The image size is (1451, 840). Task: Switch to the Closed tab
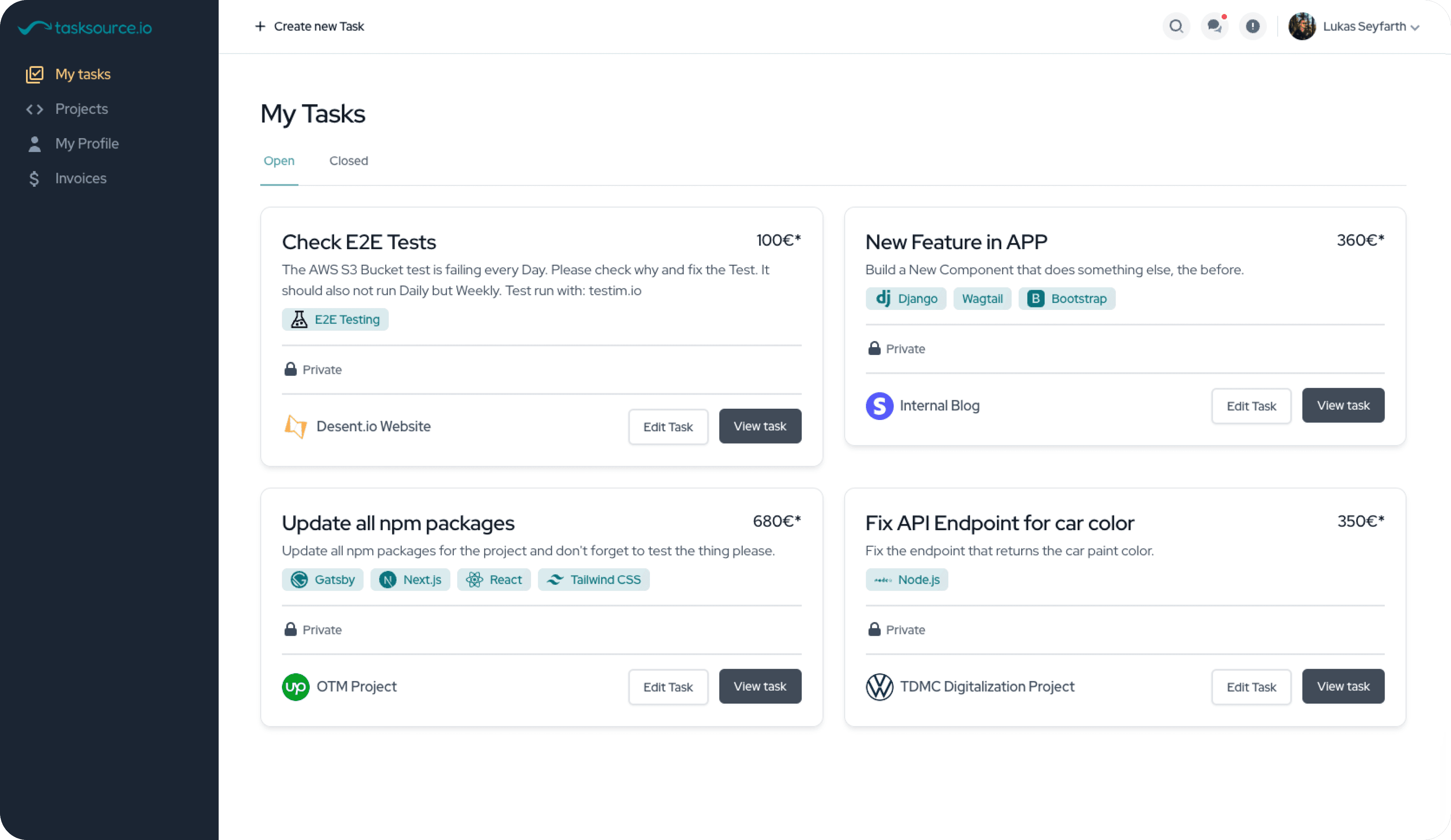tap(348, 161)
